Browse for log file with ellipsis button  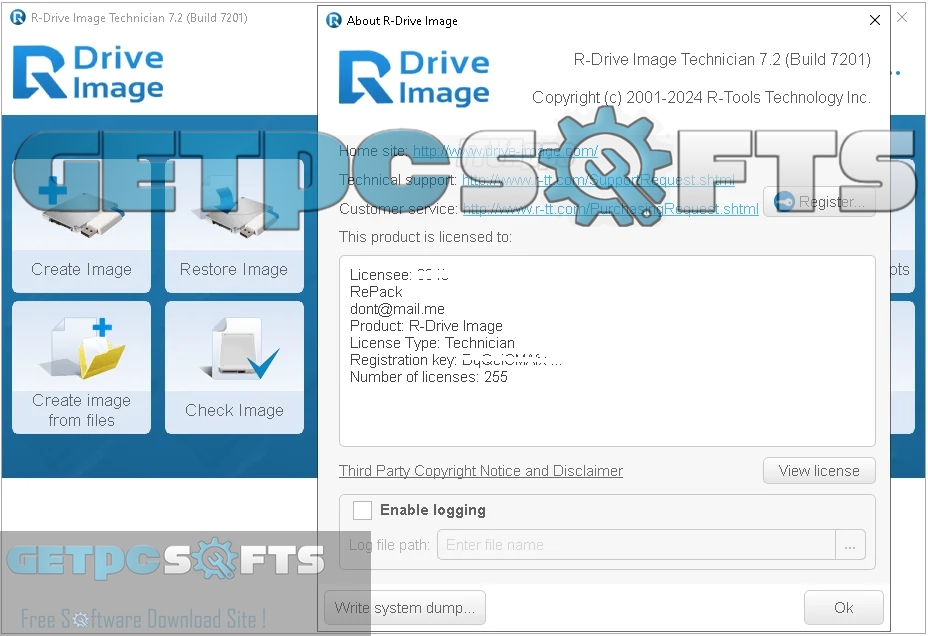click(x=850, y=545)
